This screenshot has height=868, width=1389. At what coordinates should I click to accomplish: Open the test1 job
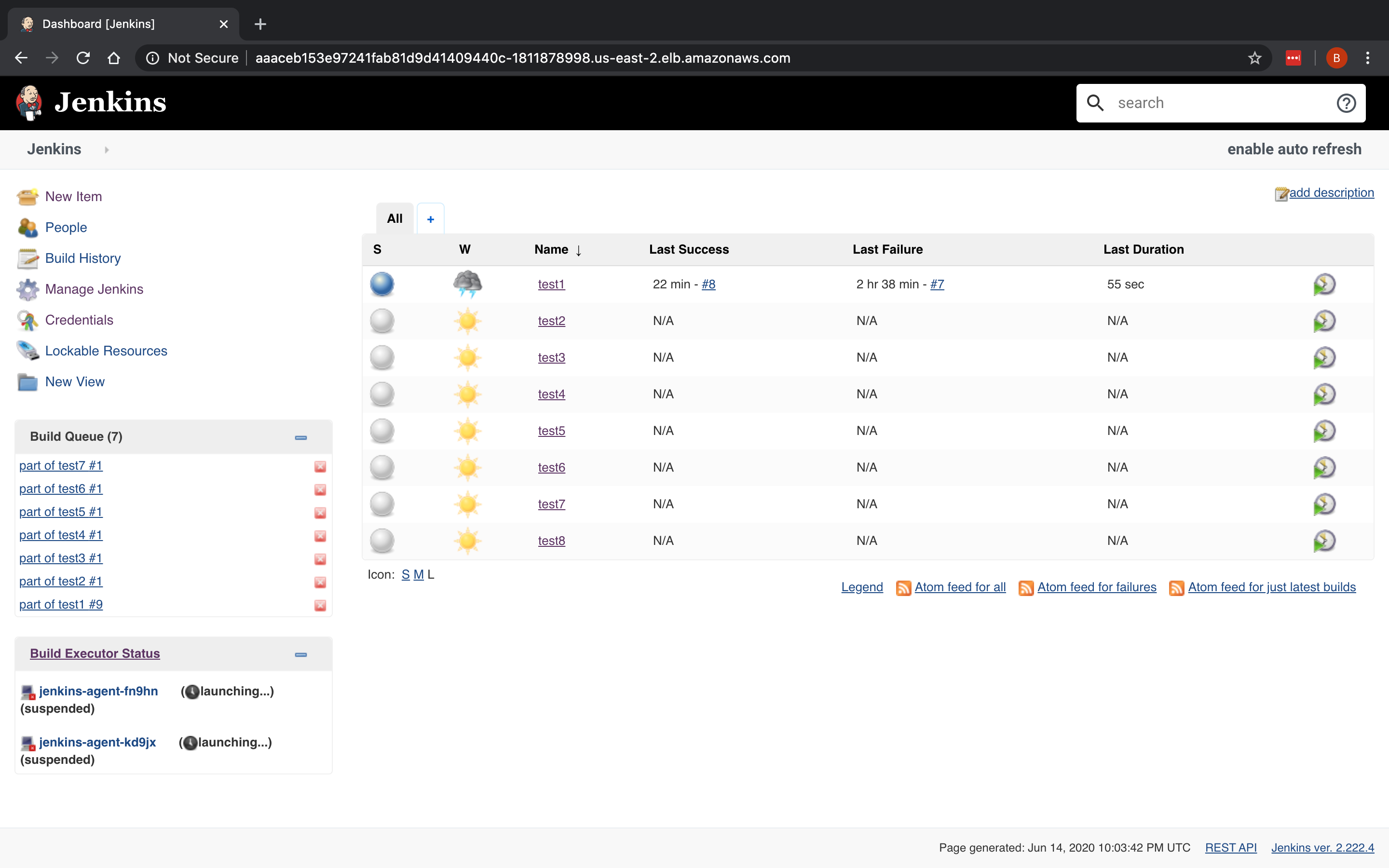tap(552, 284)
